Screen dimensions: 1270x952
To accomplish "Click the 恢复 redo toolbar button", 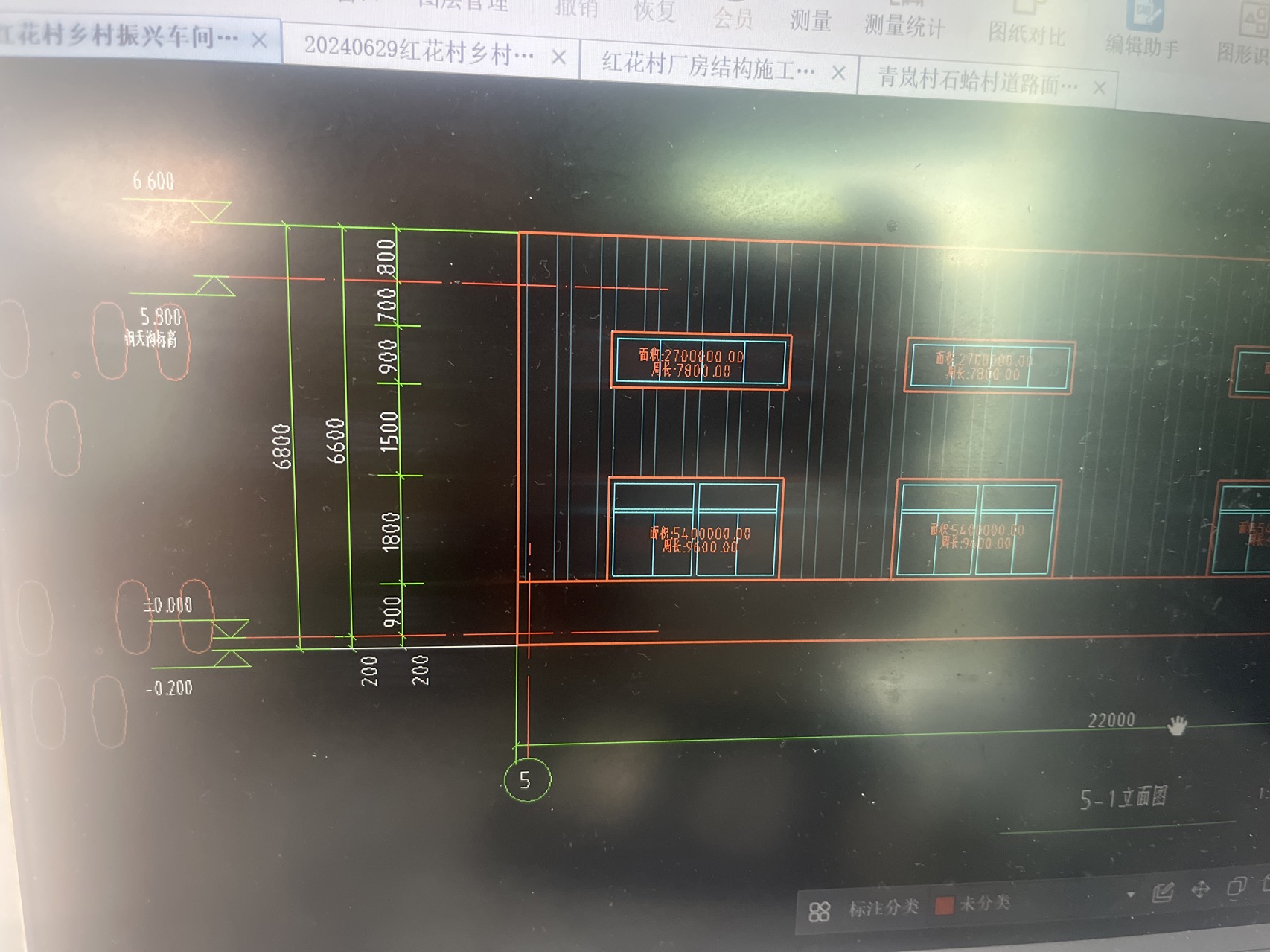I will [654, 12].
